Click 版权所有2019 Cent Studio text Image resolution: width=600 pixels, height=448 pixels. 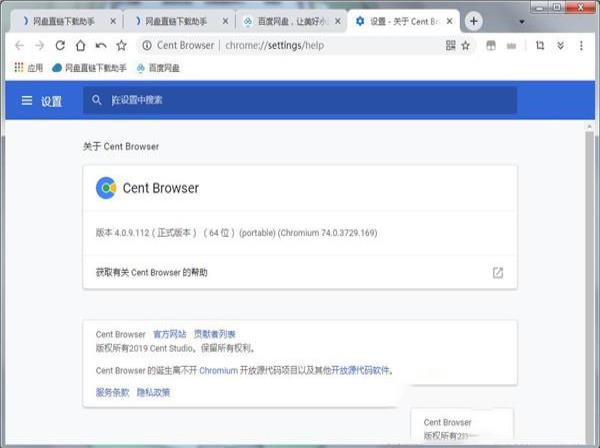pos(144,348)
